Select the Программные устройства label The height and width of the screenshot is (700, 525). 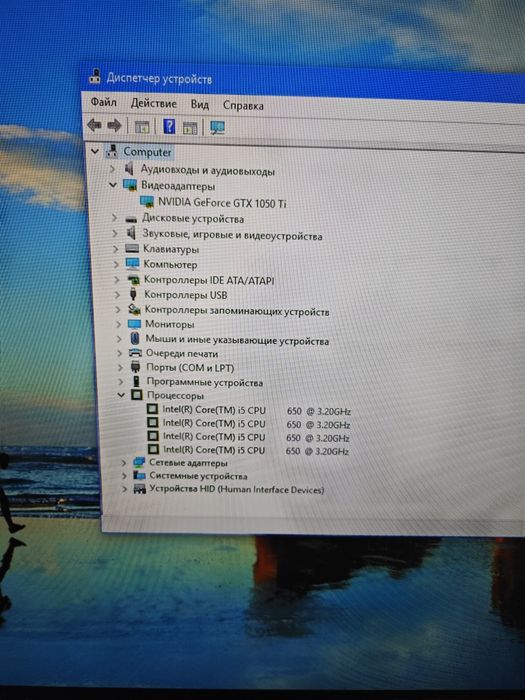tap(204, 382)
